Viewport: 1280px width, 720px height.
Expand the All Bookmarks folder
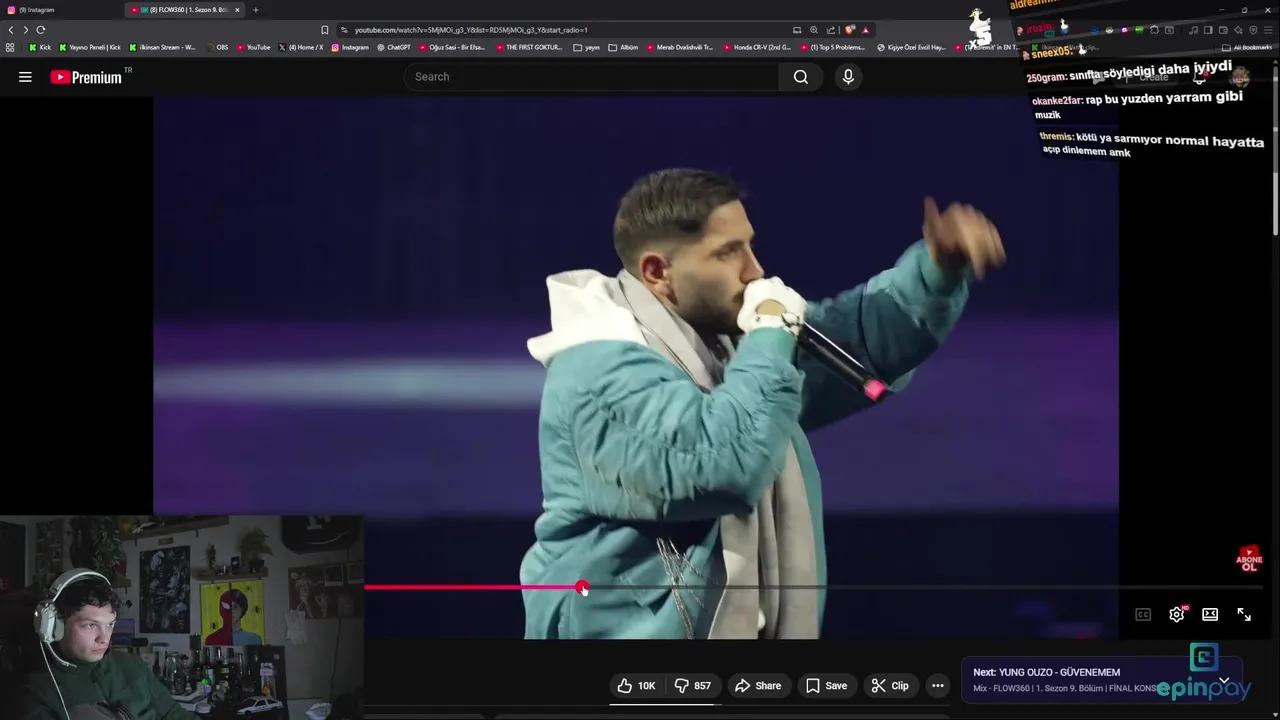coord(1247,47)
